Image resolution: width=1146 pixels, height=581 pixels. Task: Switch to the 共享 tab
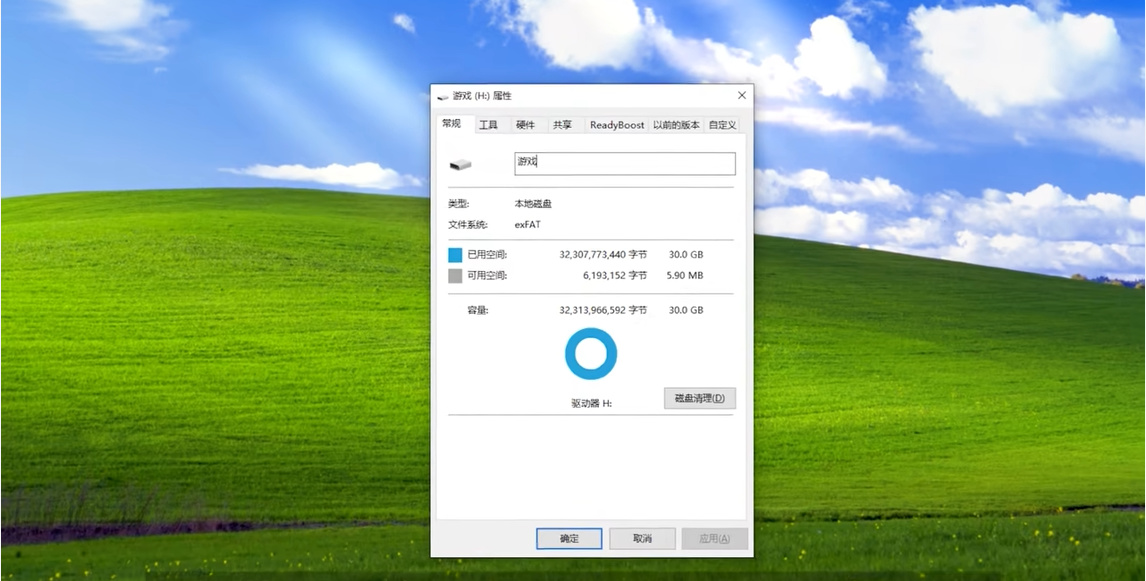pyautogui.click(x=562, y=125)
